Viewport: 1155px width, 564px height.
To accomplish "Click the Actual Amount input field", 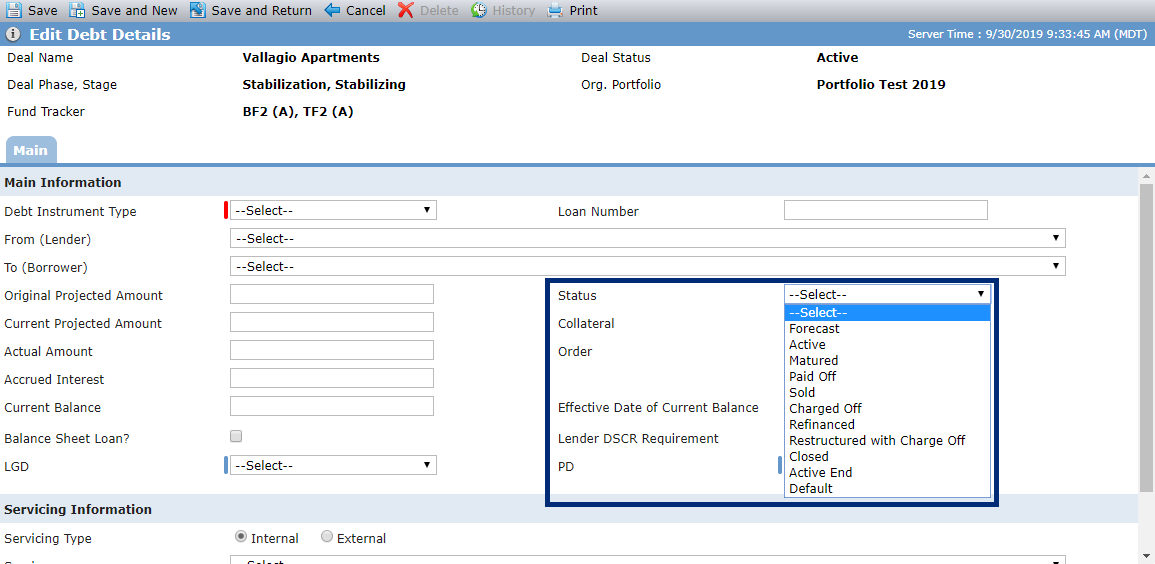I will pos(331,350).
